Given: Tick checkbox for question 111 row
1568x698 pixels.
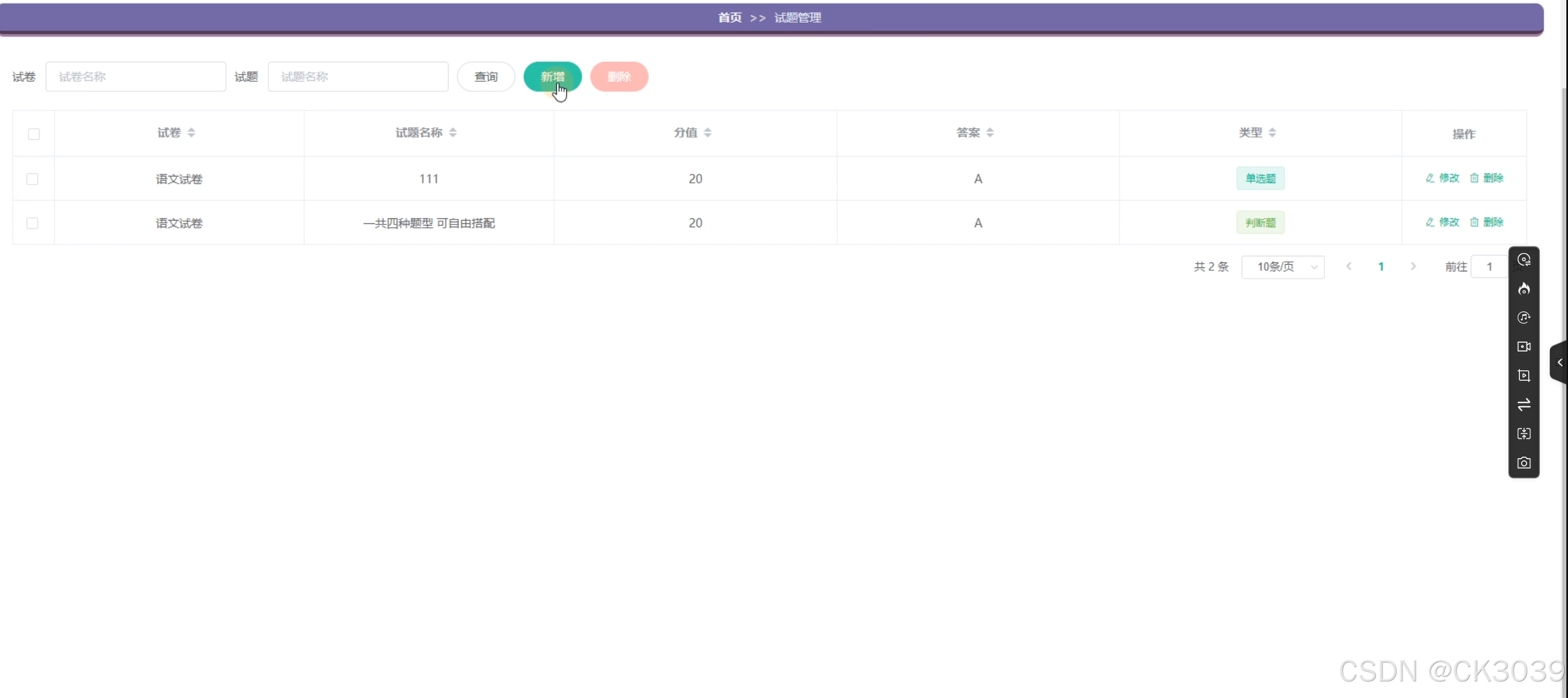Looking at the screenshot, I should (x=33, y=179).
